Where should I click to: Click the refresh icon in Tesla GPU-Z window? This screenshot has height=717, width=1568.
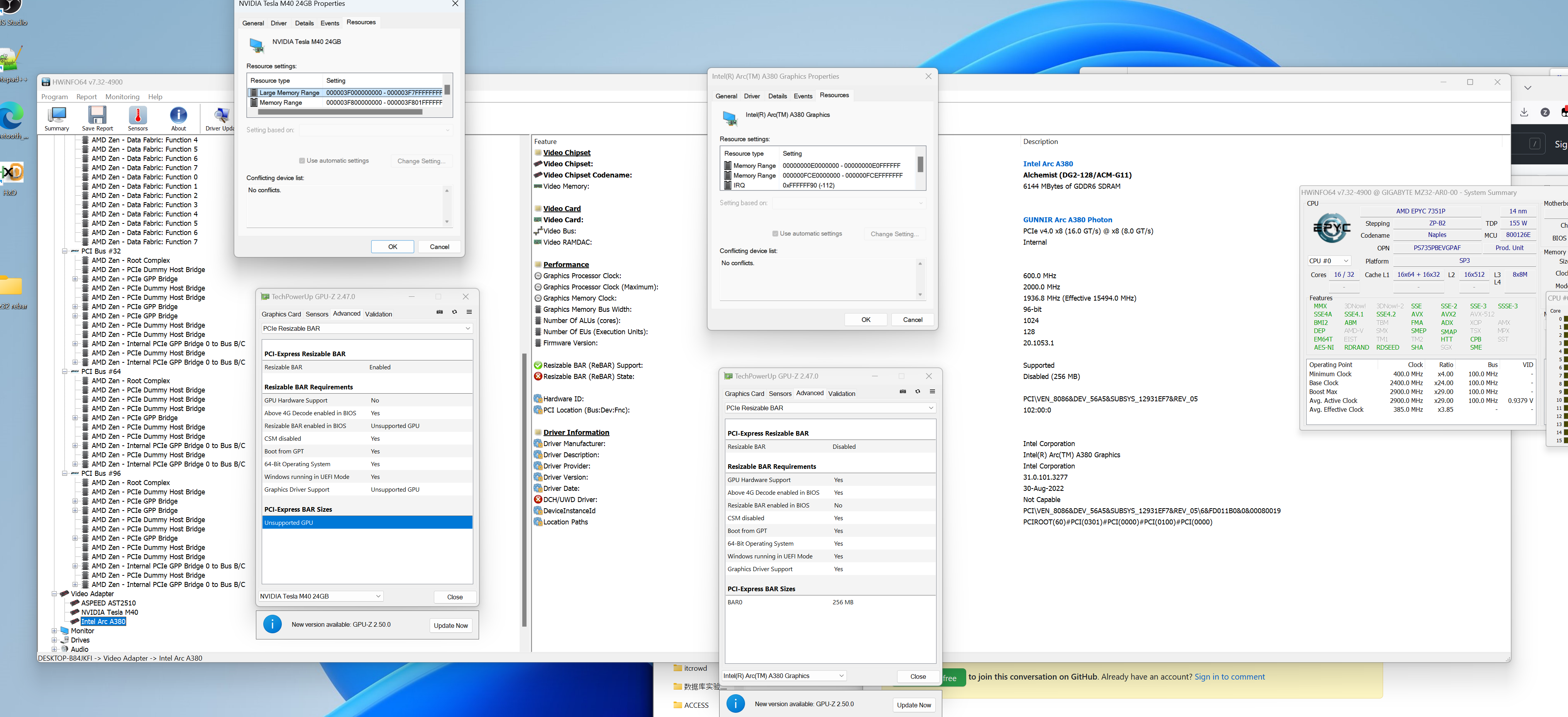pyautogui.click(x=454, y=312)
